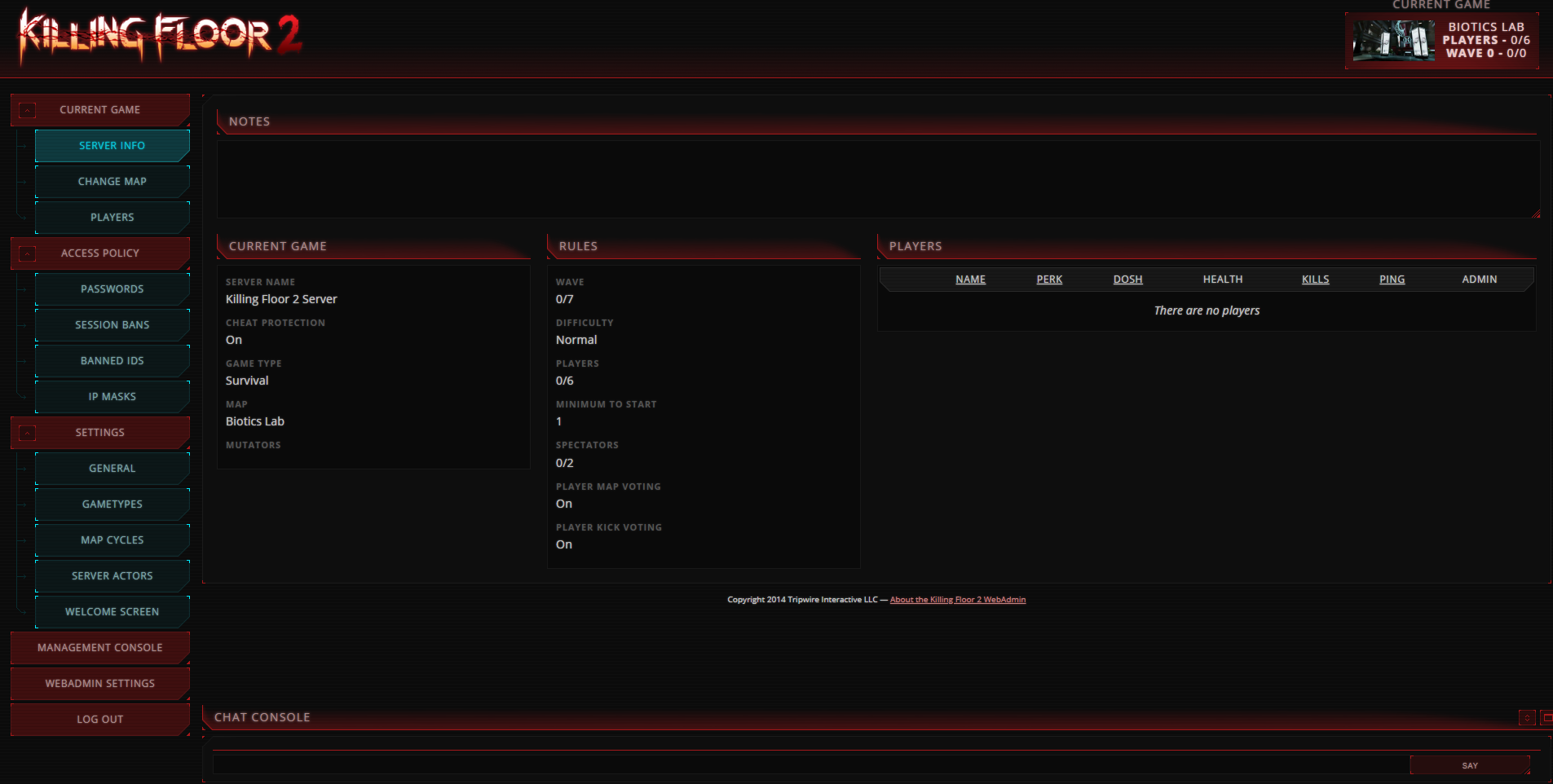The height and width of the screenshot is (784, 1553).
Task: Collapse the Current Game menu section
Action: pos(27,110)
